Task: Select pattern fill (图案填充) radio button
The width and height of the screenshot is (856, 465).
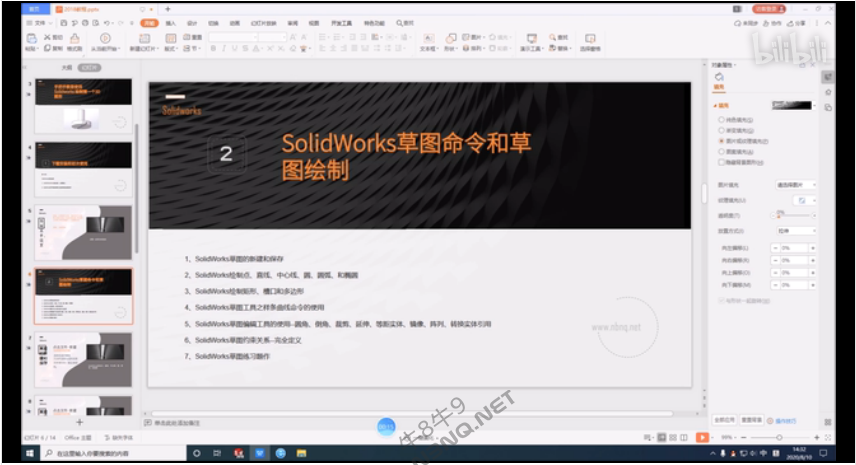Action: (721, 152)
